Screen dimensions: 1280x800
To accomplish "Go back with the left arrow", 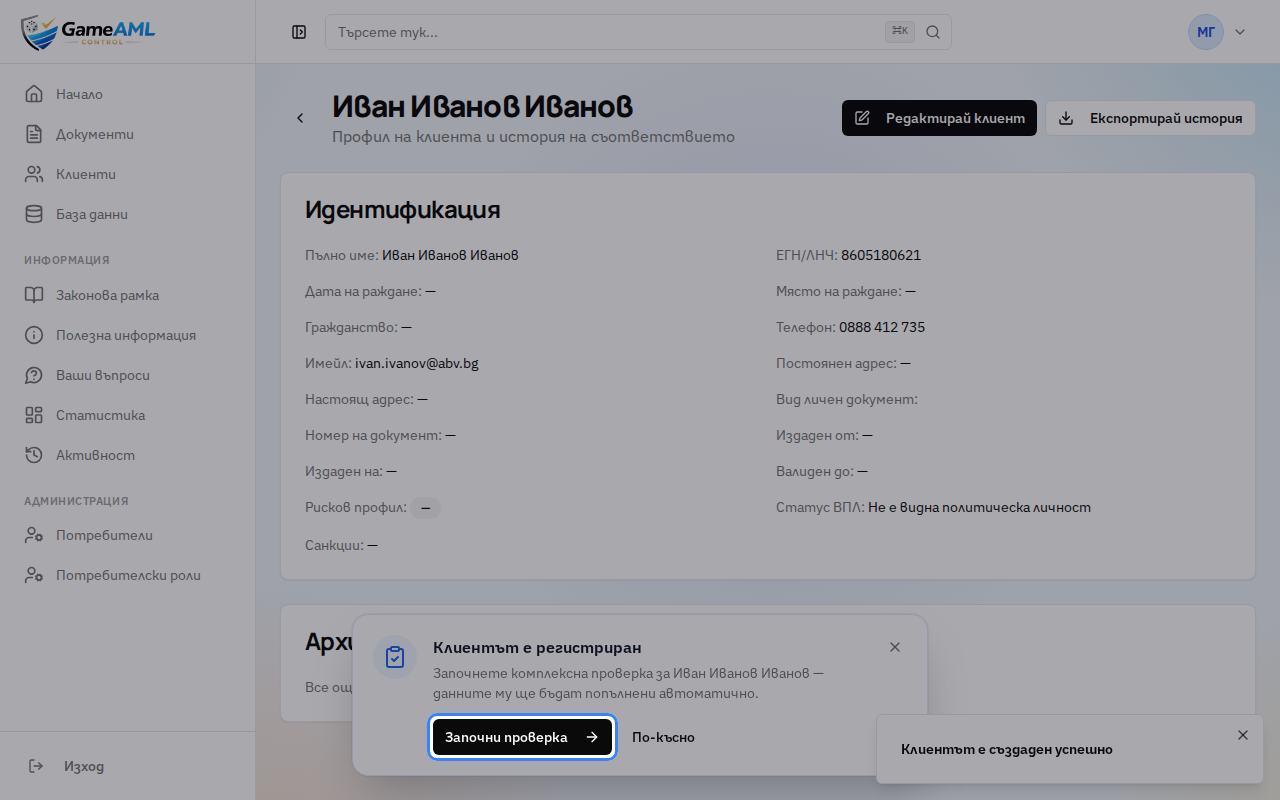I will click(x=300, y=118).
